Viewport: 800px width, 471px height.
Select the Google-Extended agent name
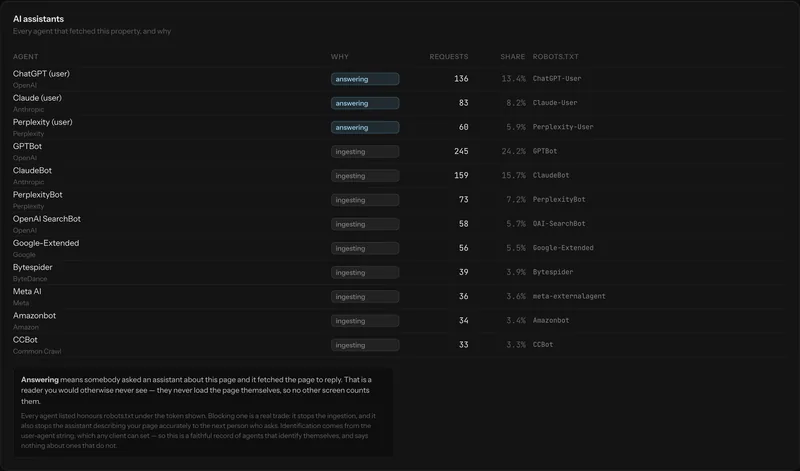[46, 243]
